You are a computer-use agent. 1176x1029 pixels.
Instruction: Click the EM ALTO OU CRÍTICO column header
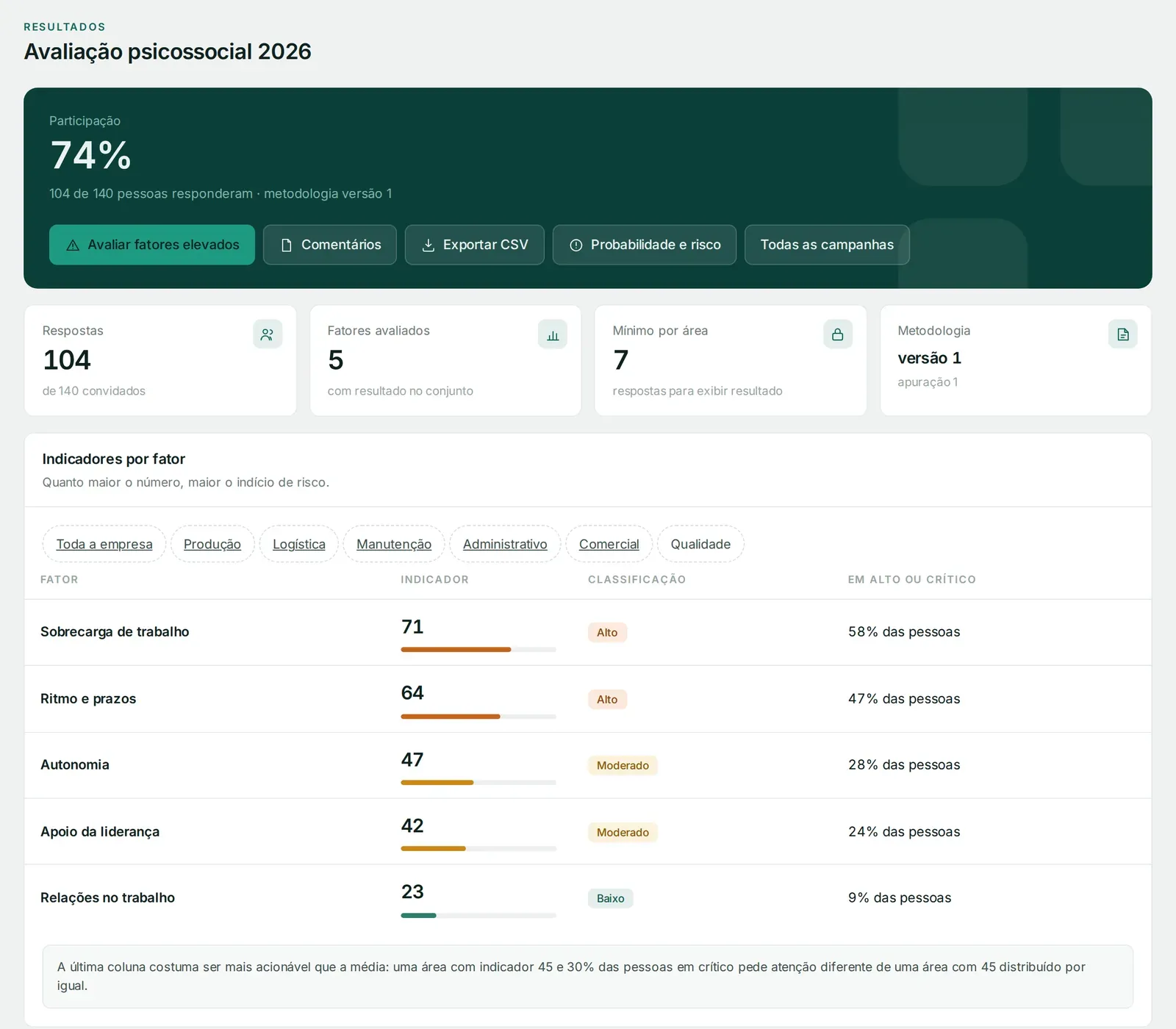pos(912,580)
